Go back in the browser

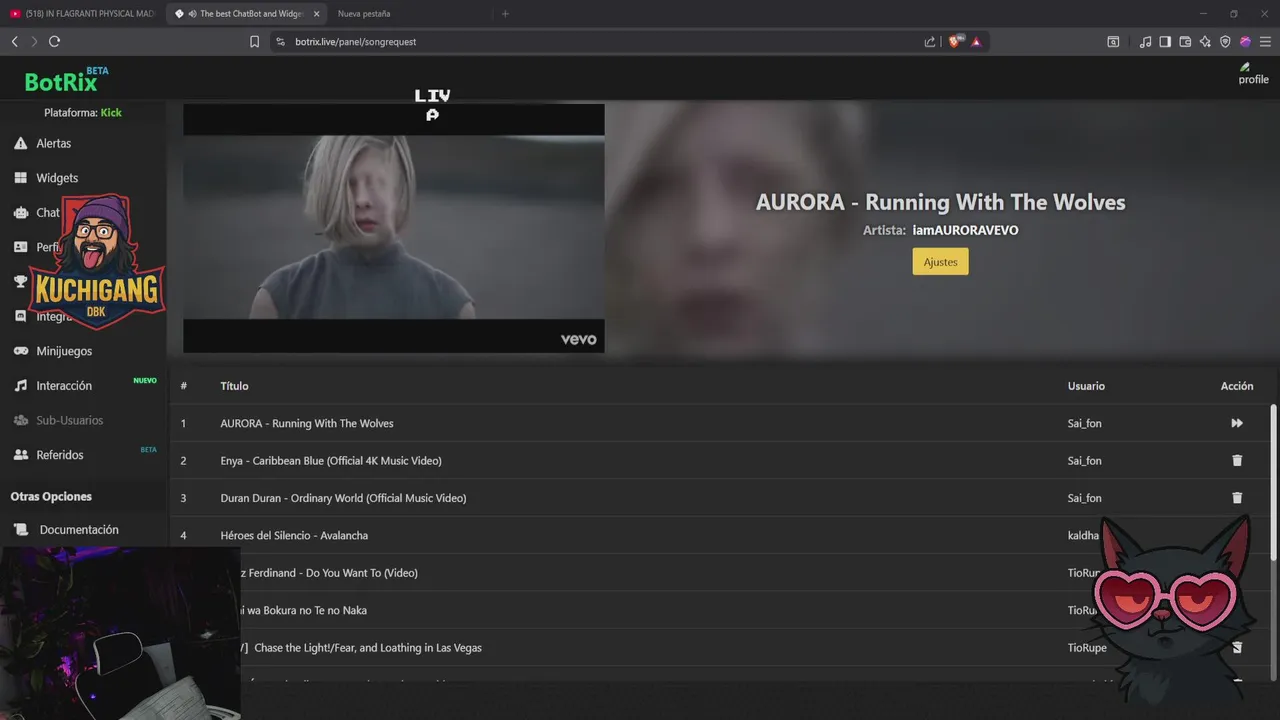(14, 41)
